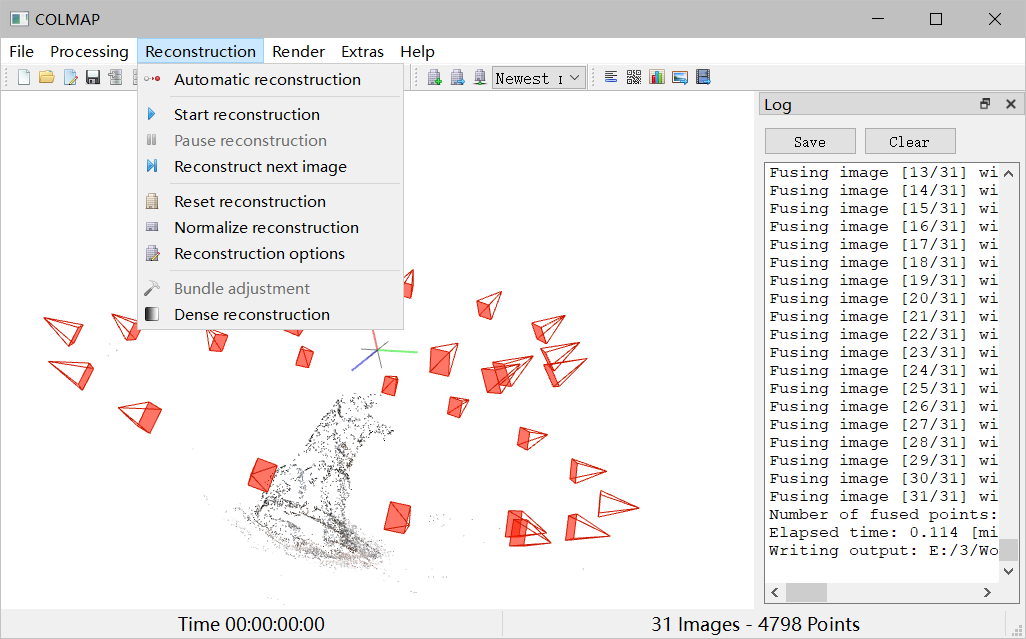Click log horizontal scrollbar thumb
1026x639 pixels.
coord(806,593)
